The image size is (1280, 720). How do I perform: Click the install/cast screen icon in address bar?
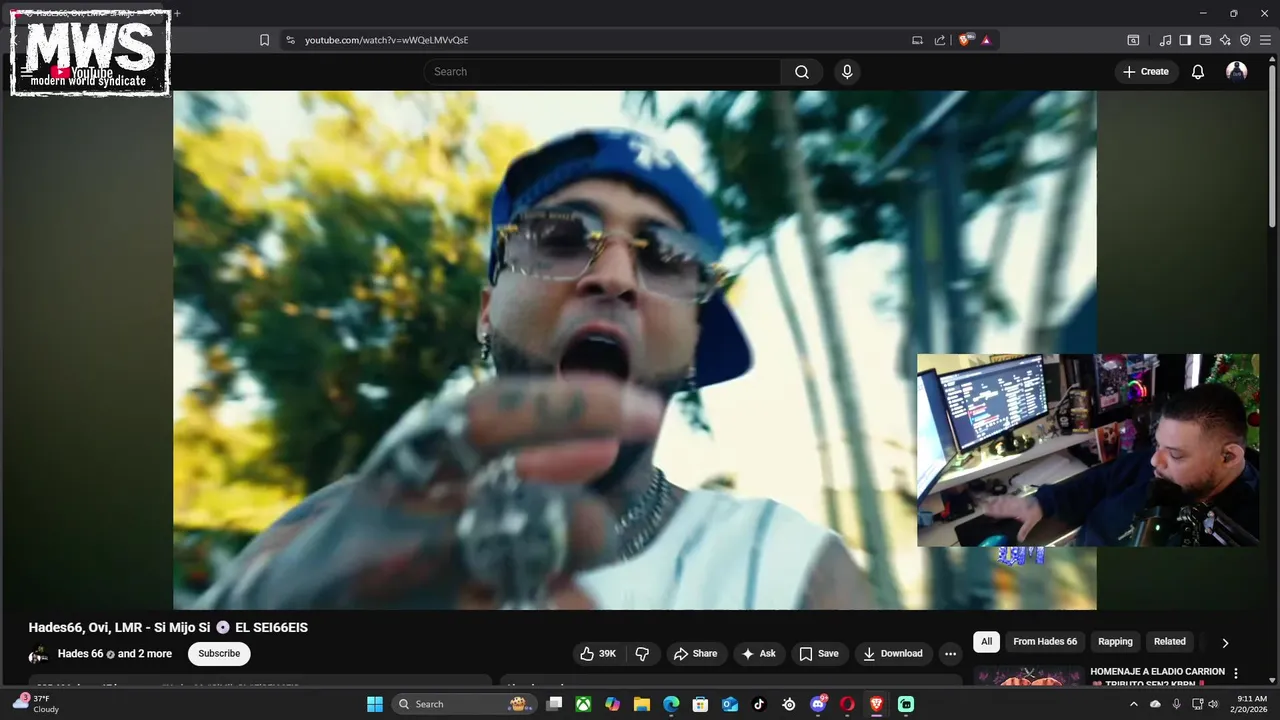(917, 40)
